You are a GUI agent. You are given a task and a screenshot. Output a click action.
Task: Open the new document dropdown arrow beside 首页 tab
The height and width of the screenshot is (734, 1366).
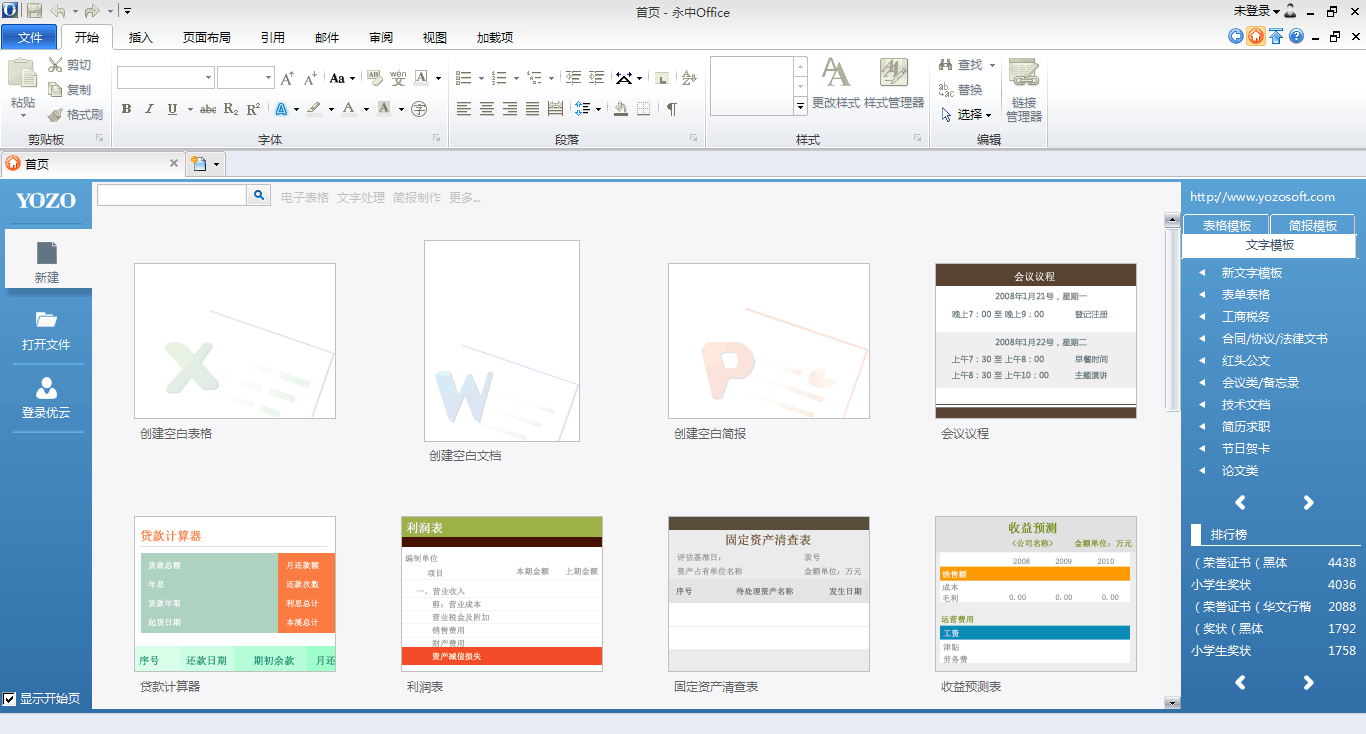tap(216, 164)
